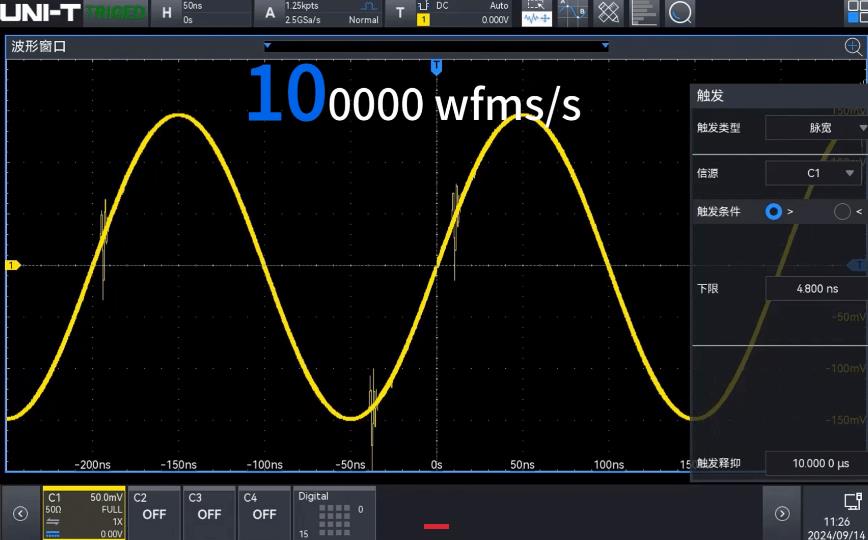Open the cursor measurement A-B tool
868x540 pixels.
click(573, 13)
